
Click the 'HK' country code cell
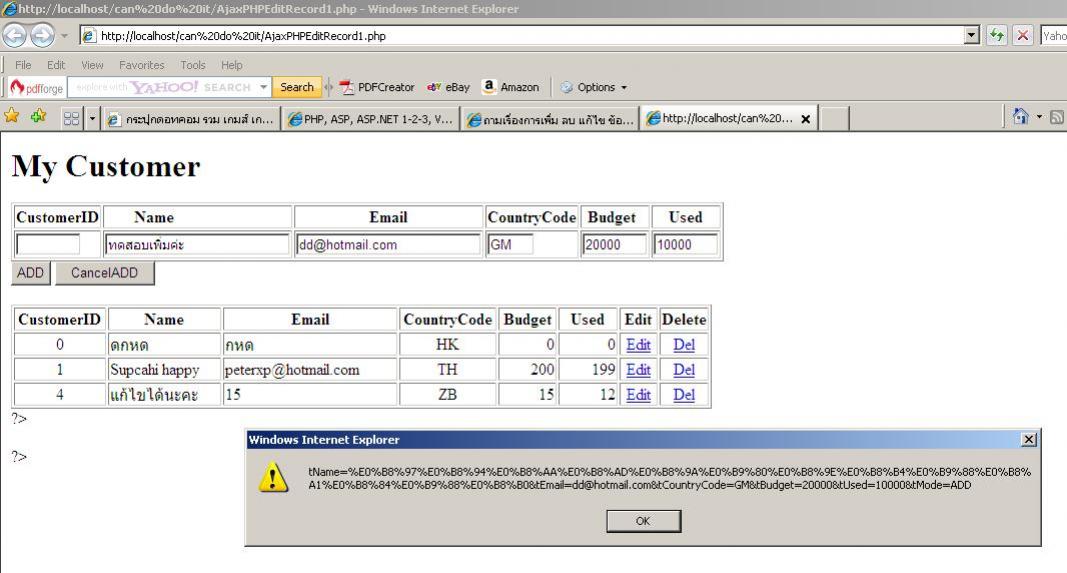pos(447,345)
